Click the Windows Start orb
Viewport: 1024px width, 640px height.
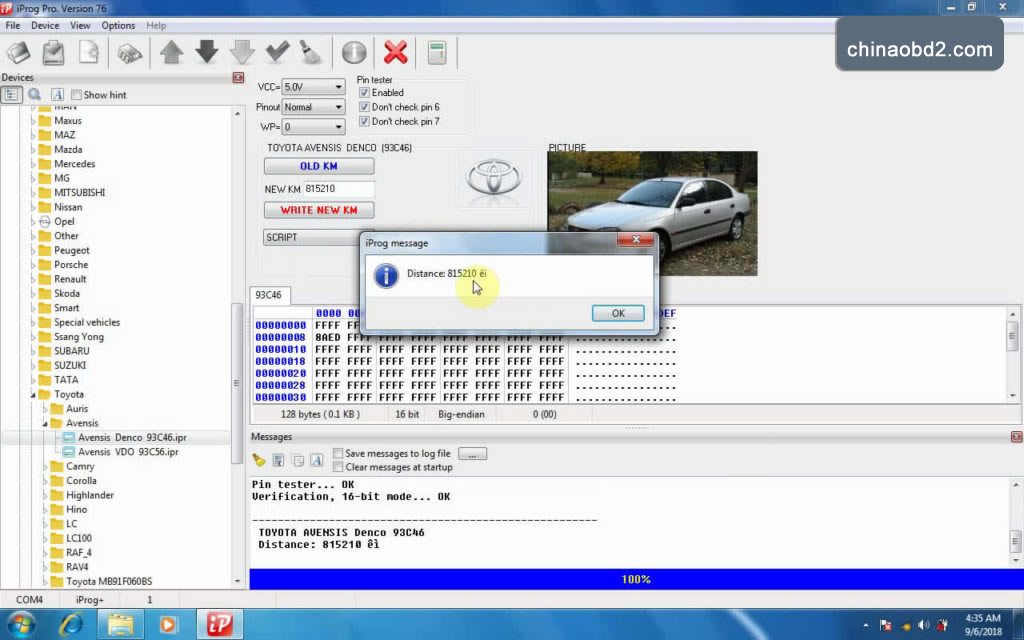point(21,624)
